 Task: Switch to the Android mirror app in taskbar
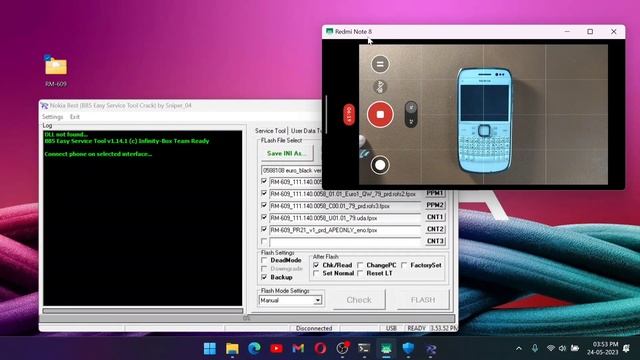(386, 349)
